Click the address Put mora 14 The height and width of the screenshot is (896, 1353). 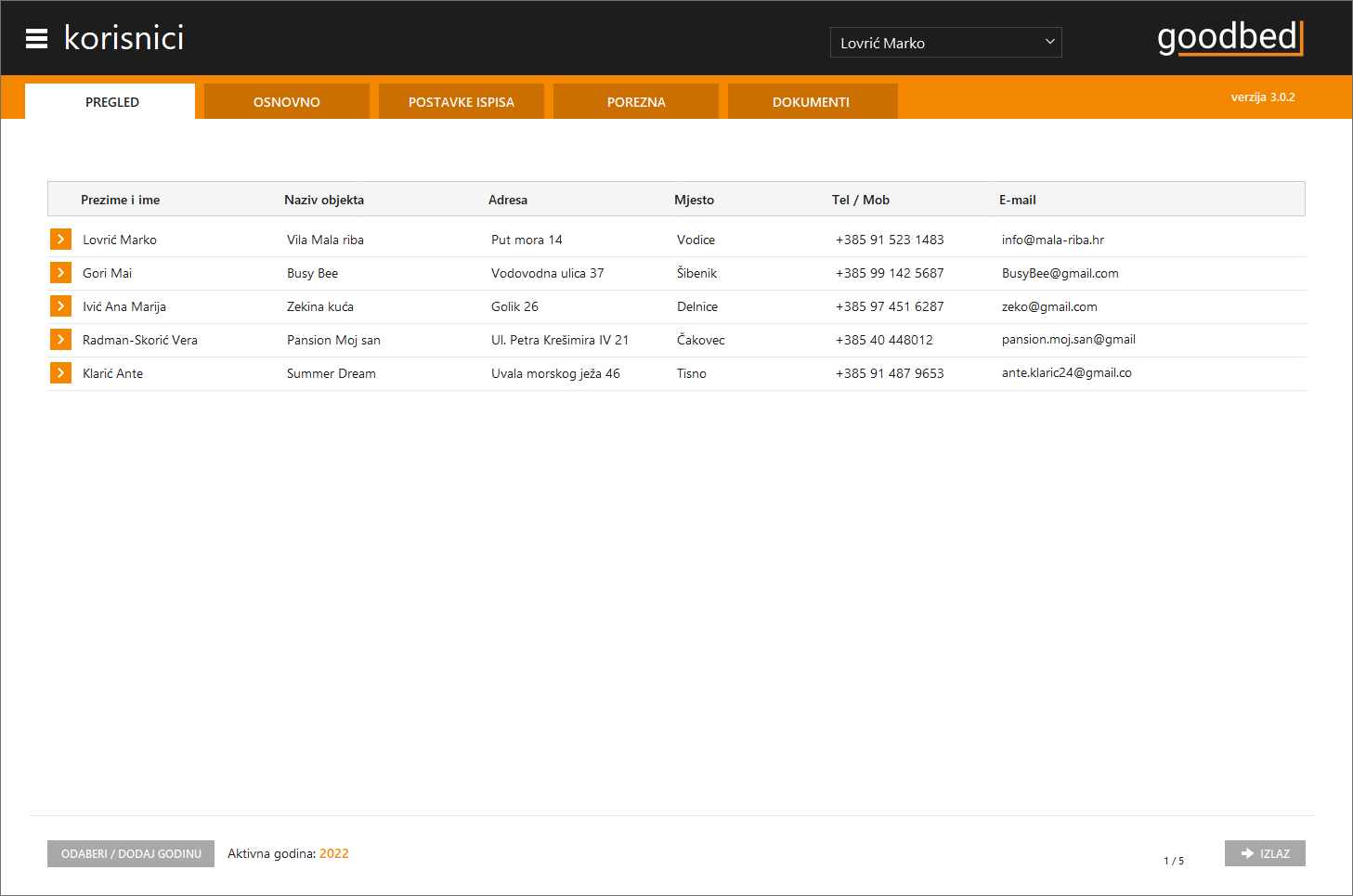(x=527, y=240)
